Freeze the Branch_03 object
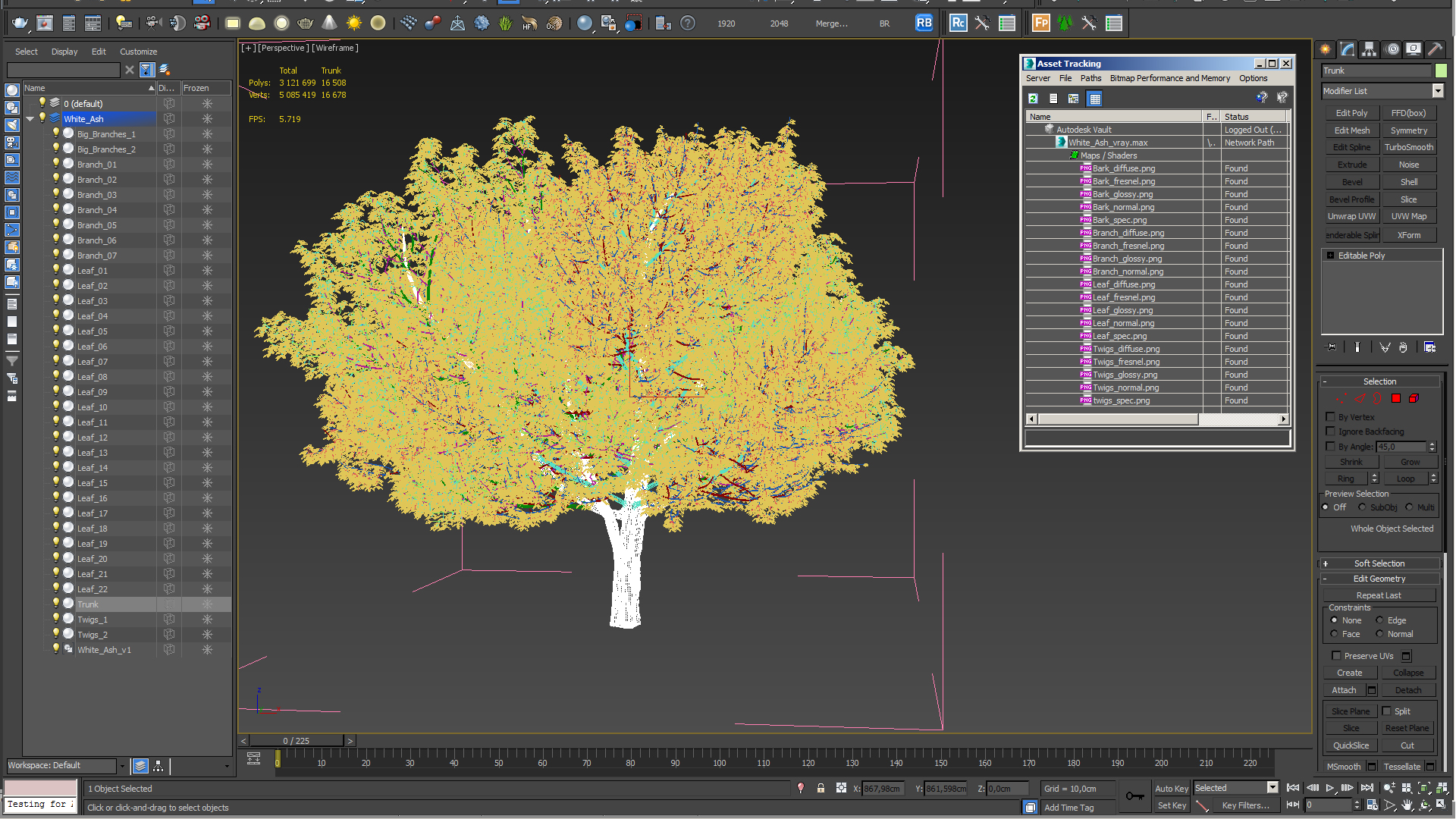 point(207,194)
